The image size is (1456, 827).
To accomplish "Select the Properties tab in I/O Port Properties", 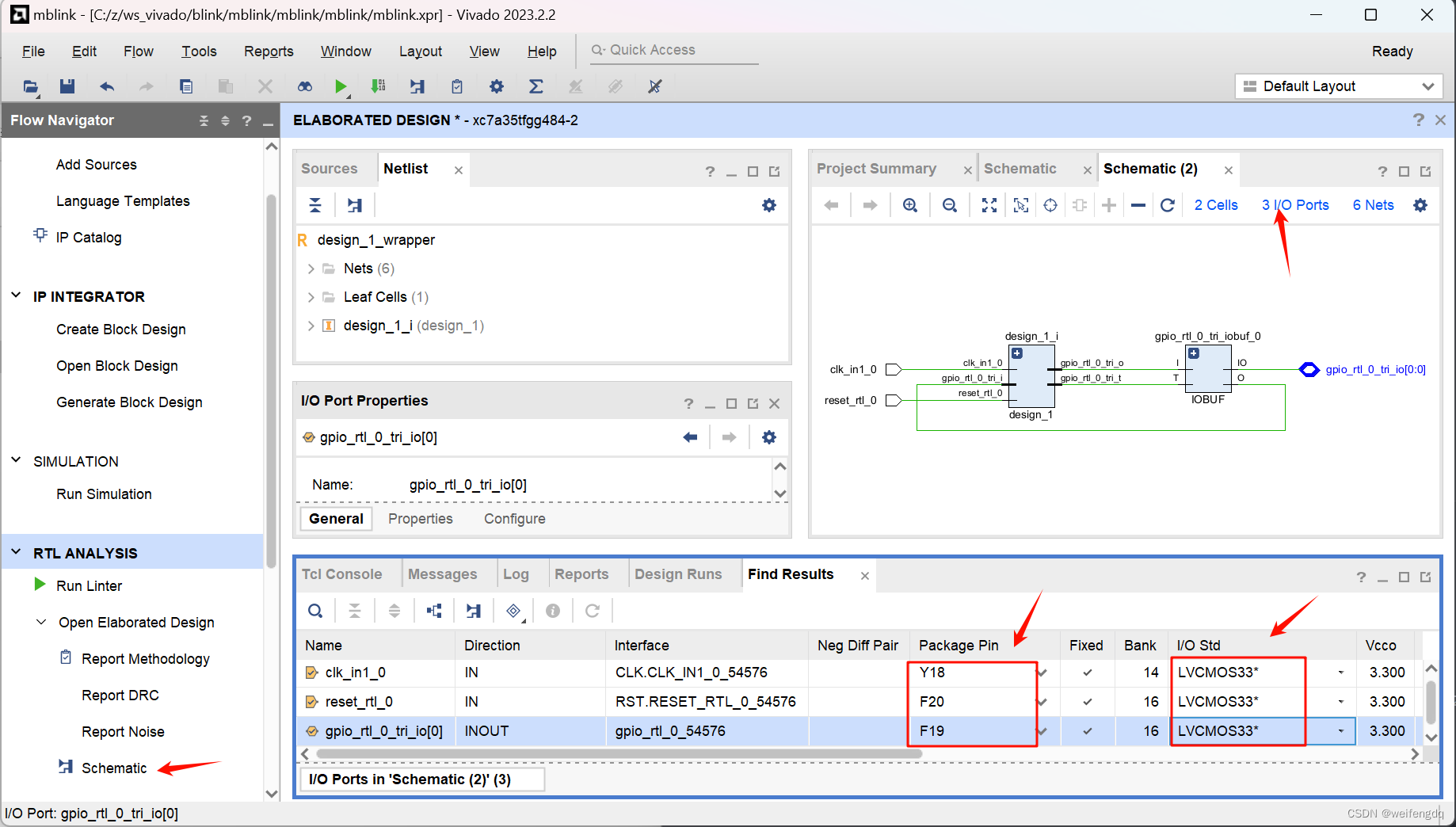I will coord(420,519).
